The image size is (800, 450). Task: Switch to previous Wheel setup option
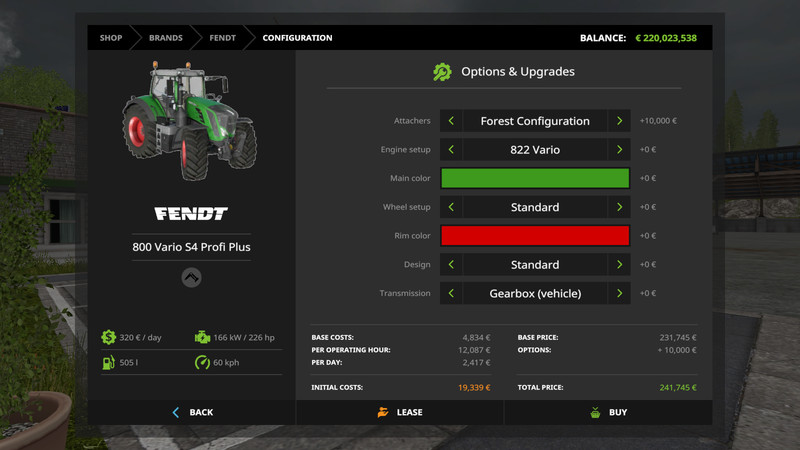[x=451, y=207]
